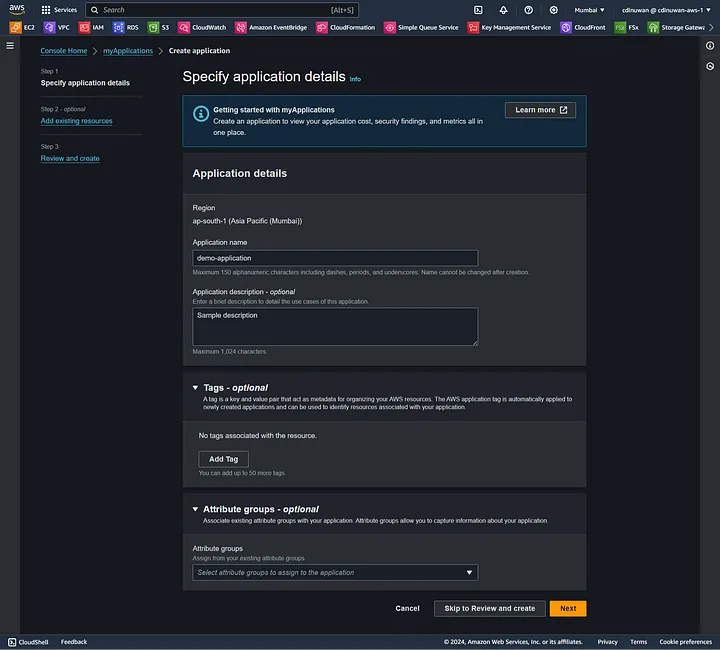The height and width of the screenshot is (650, 720).
Task: Open the RDS shortcut
Action: pyautogui.click(x=126, y=28)
